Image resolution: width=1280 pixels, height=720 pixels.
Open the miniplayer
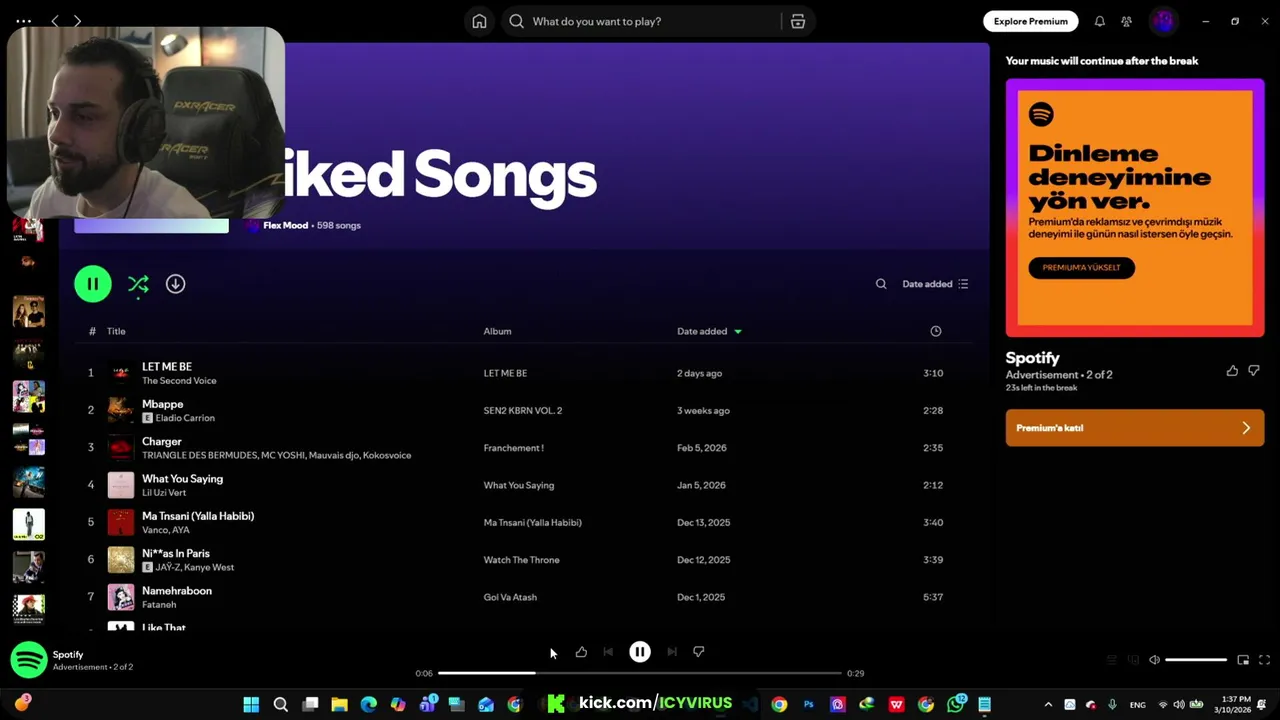(1243, 660)
